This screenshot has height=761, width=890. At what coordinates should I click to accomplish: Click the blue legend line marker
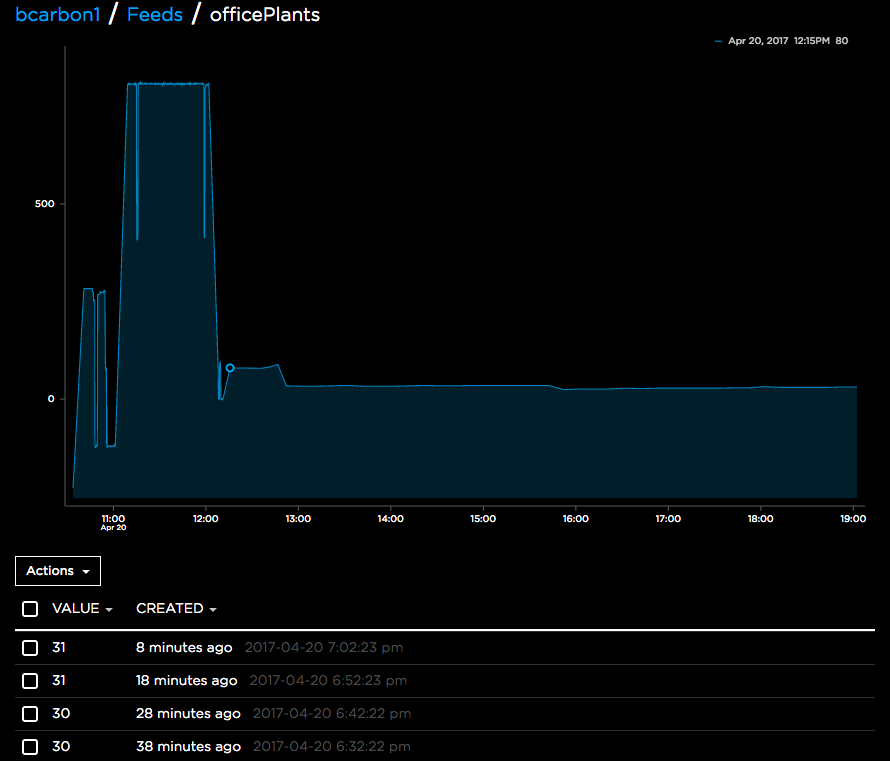click(x=719, y=41)
